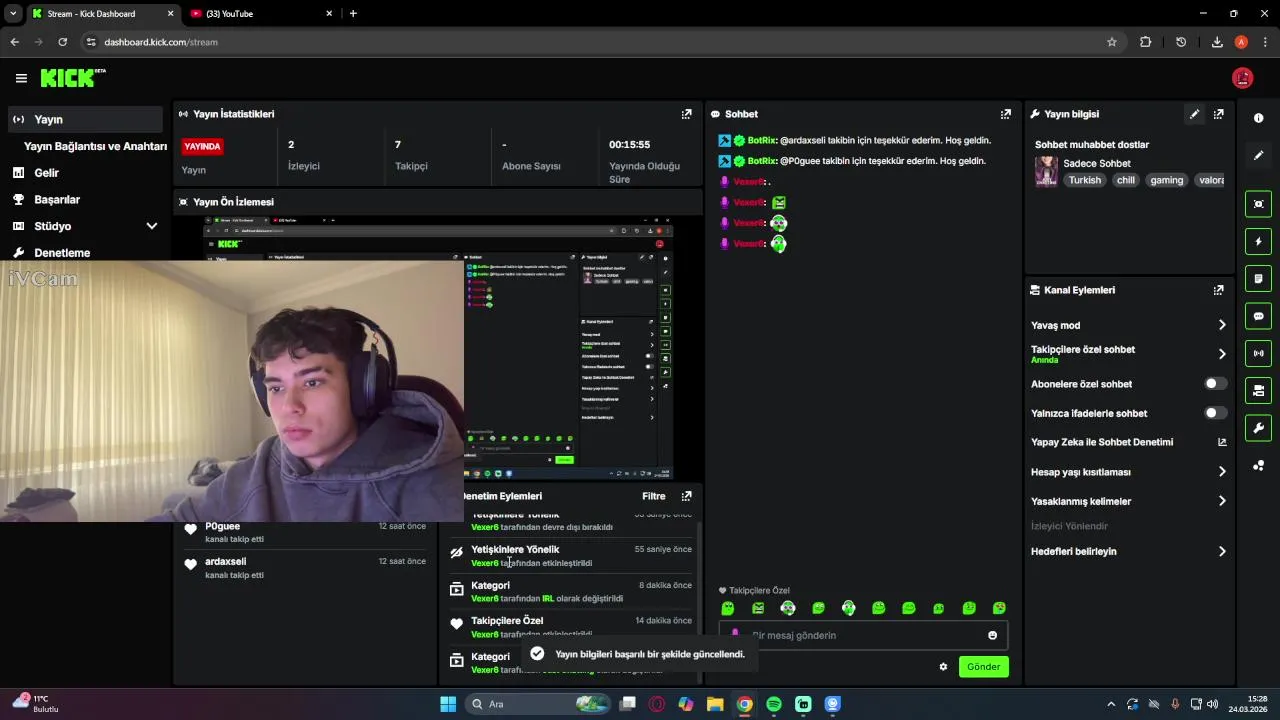Toggle the channel actions icon in right sidebar
Screen dimensions: 1280x720
pos(1258,390)
